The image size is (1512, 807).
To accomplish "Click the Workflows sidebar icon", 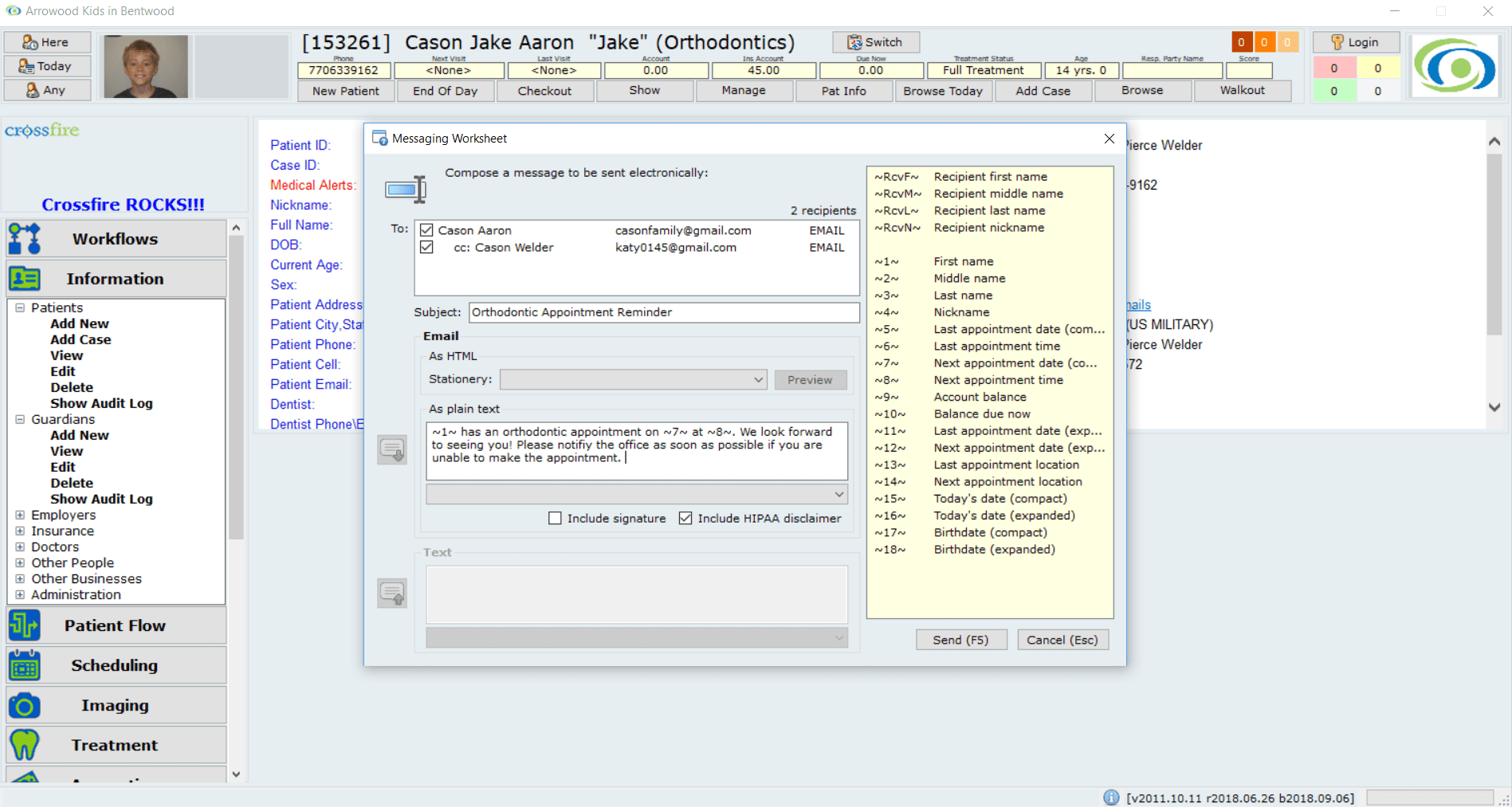I will (25, 237).
